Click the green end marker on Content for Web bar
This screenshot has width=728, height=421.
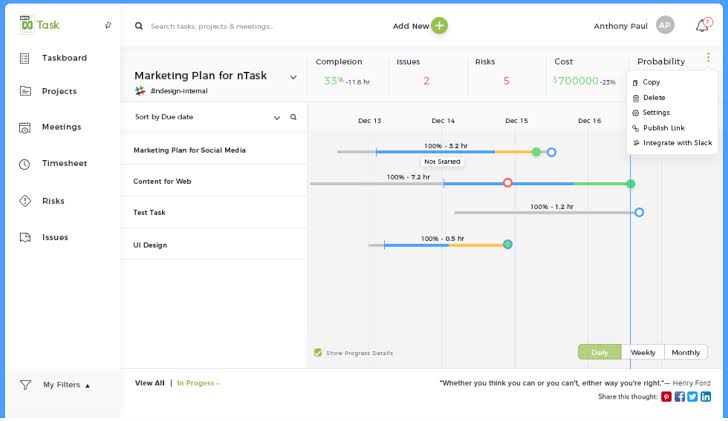pos(630,184)
